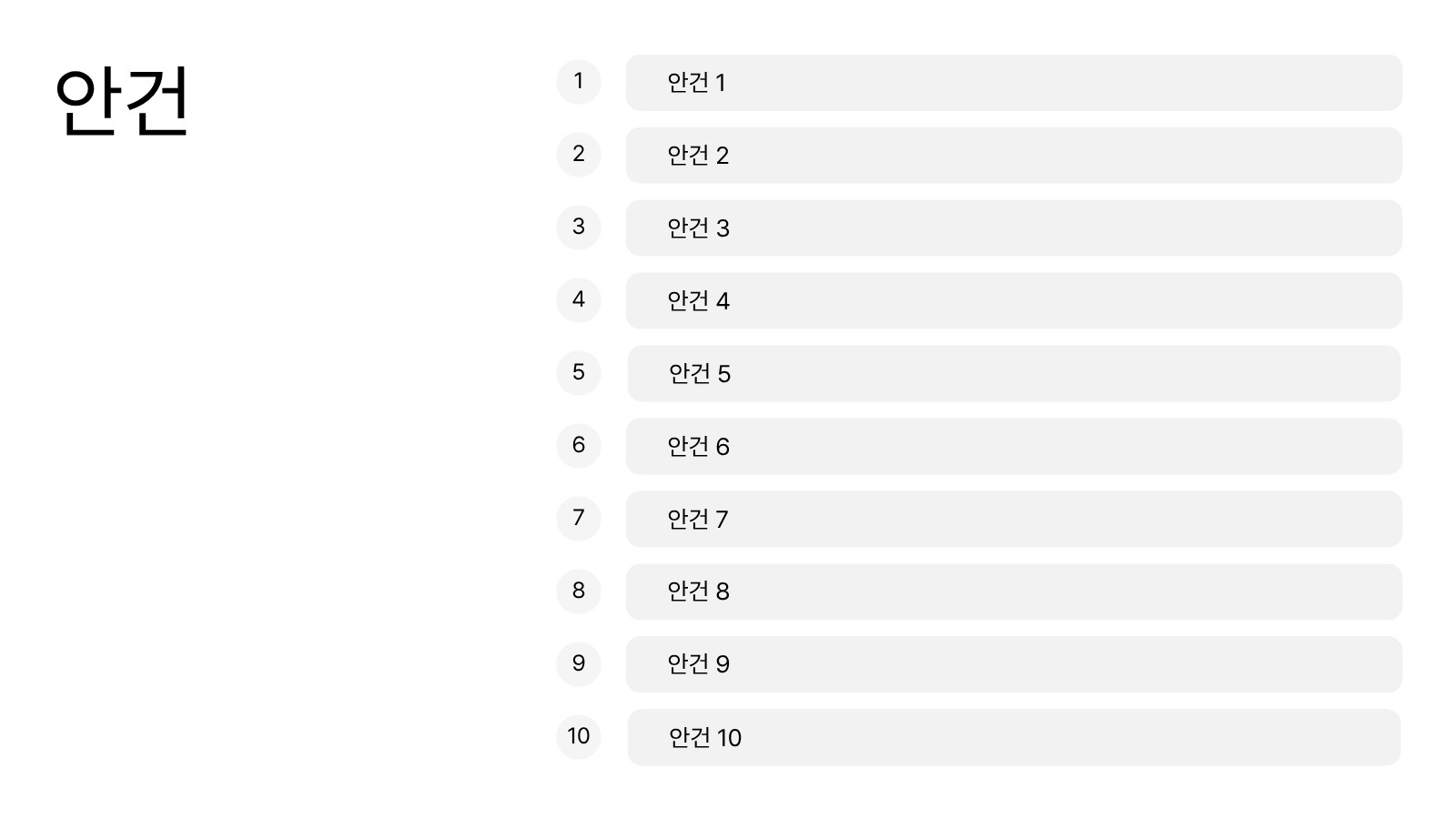Image resolution: width=1456 pixels, height=819 pixels.
Task: Click the 안건 2 text box
Action: tap(1014, 156)
